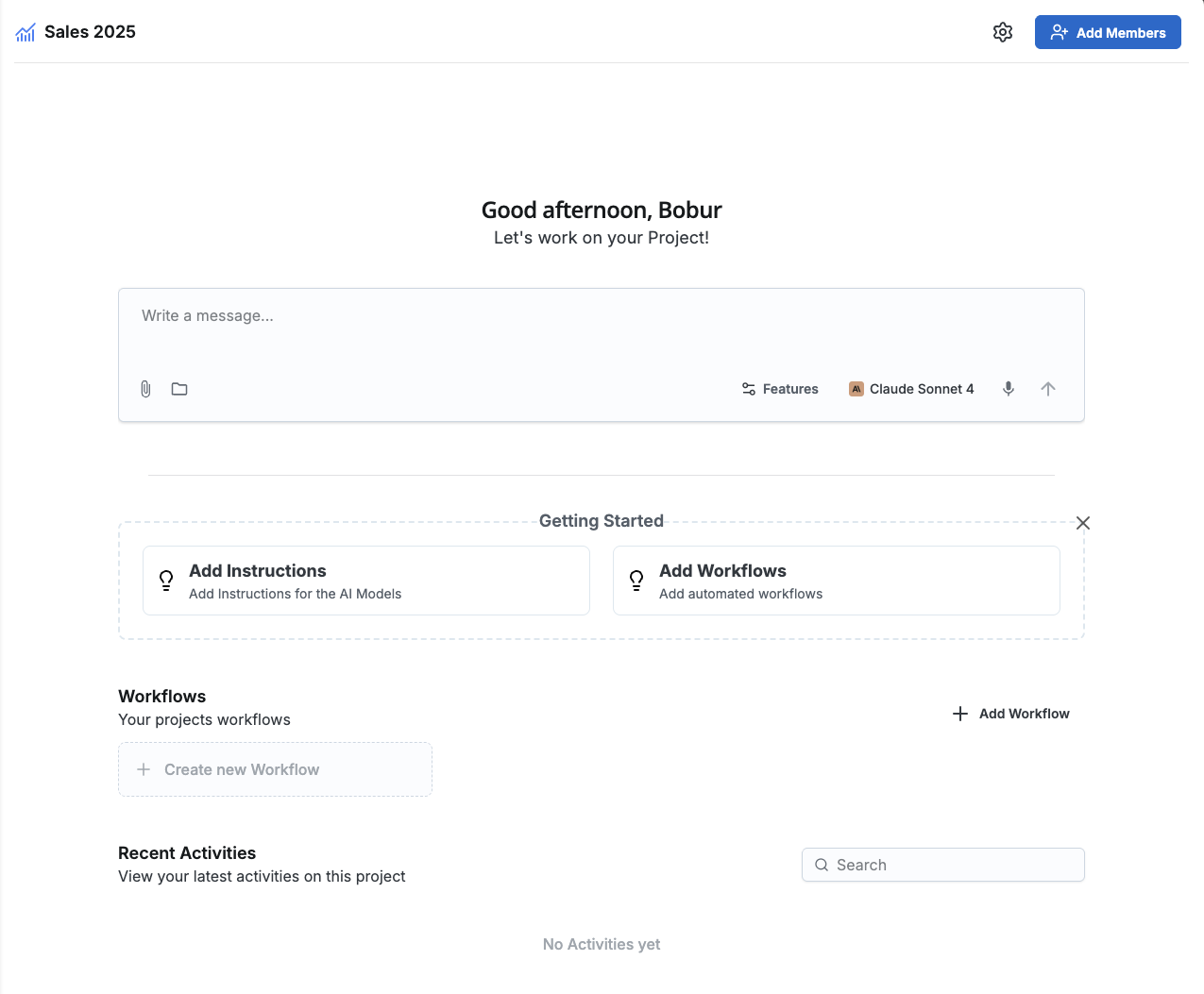The height and width of the screenshot is (994, 1204).
Task: Dismiss the Getting Started panel
Action: tap(1083, 523)
